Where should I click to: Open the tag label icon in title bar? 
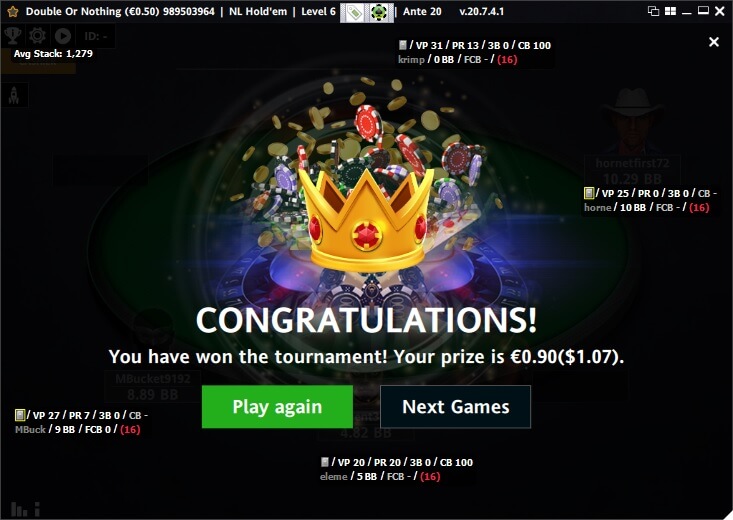point(353,12)
